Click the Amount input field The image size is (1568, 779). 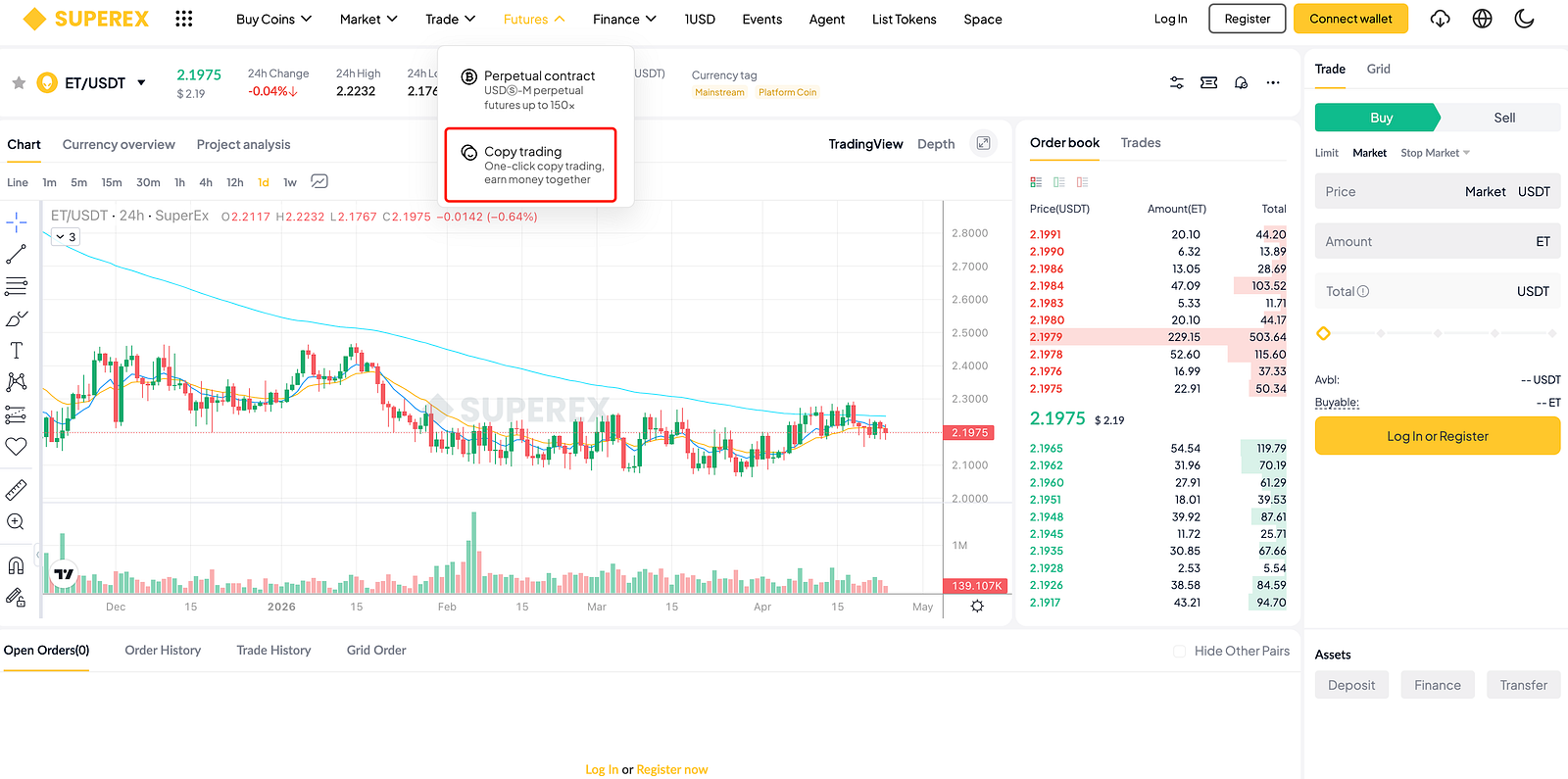[1438, 241]
